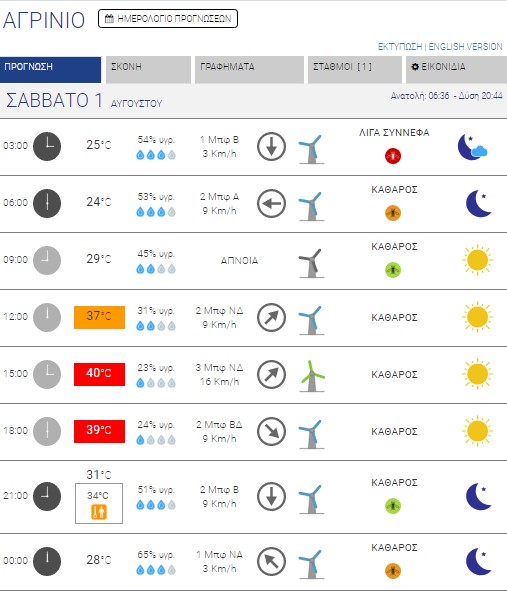The image size is (507, 591).
Task: Select the ΠΡΟΓΝΩΣΗ tab
Action: coord(51,69)
